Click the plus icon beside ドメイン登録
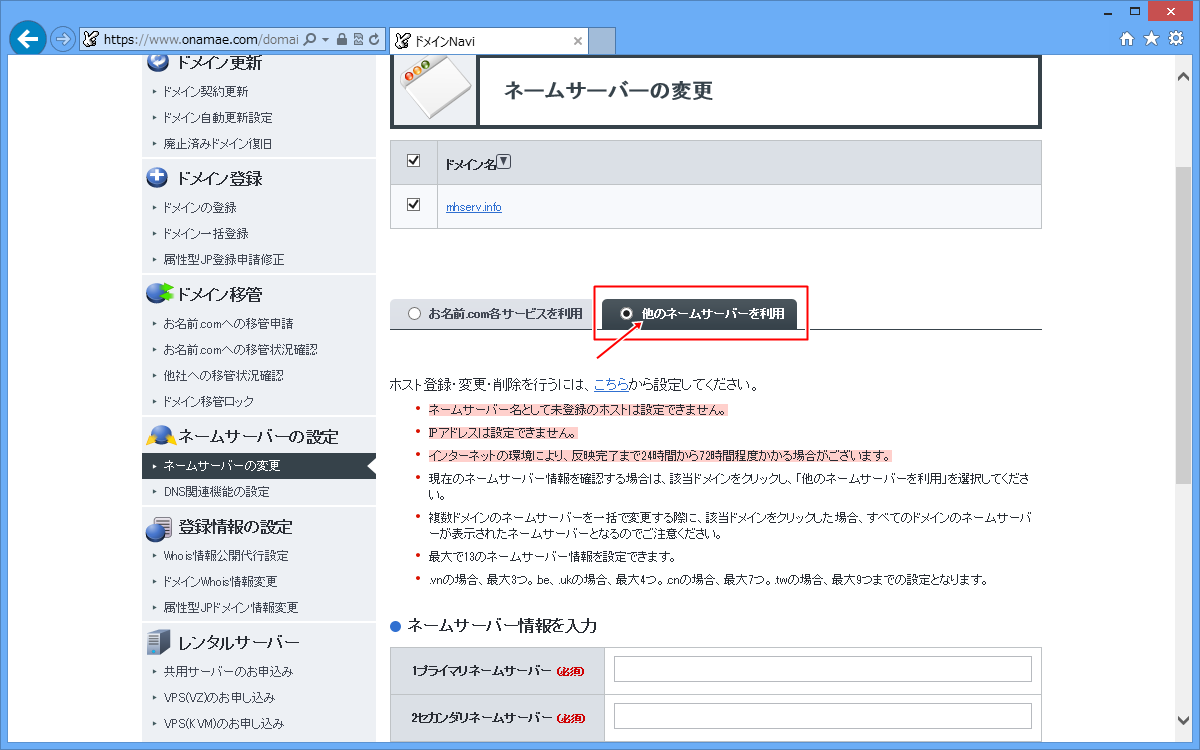The height and width of the screenshot is (750, 1200). (158, 178)
